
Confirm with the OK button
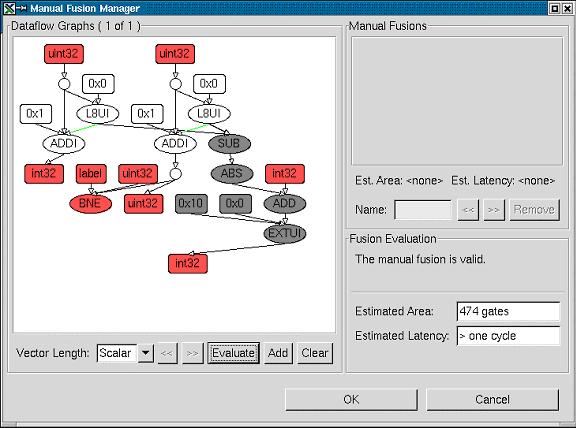tap(351, 400)
